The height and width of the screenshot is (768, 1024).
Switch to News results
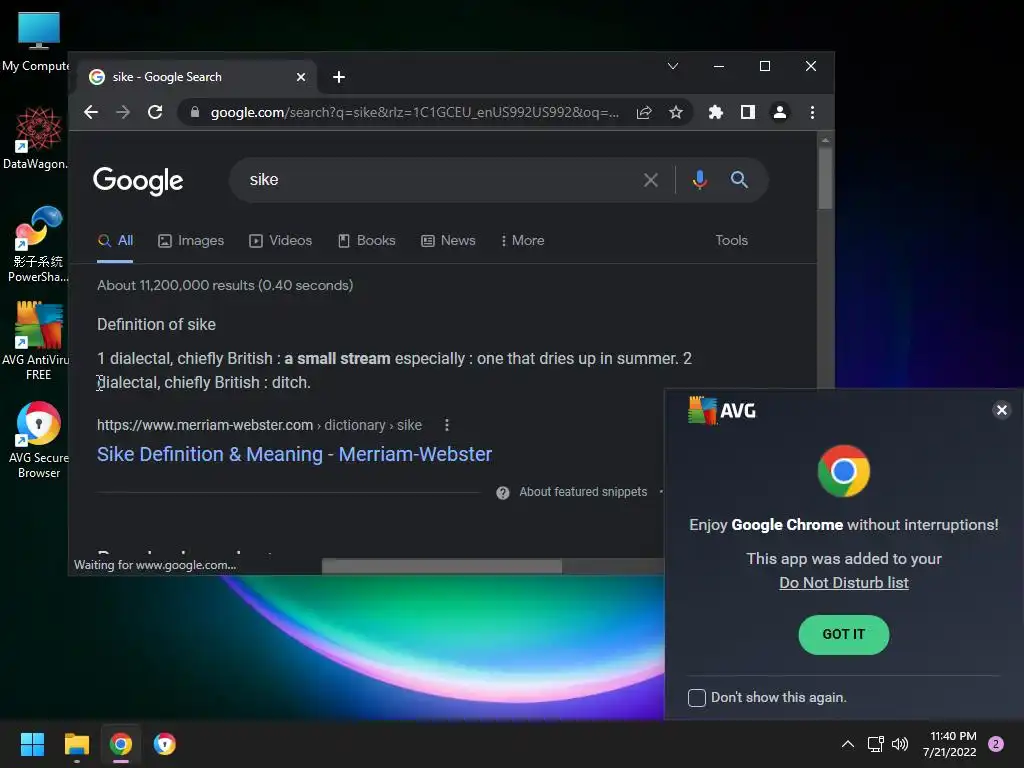(448, 240)
